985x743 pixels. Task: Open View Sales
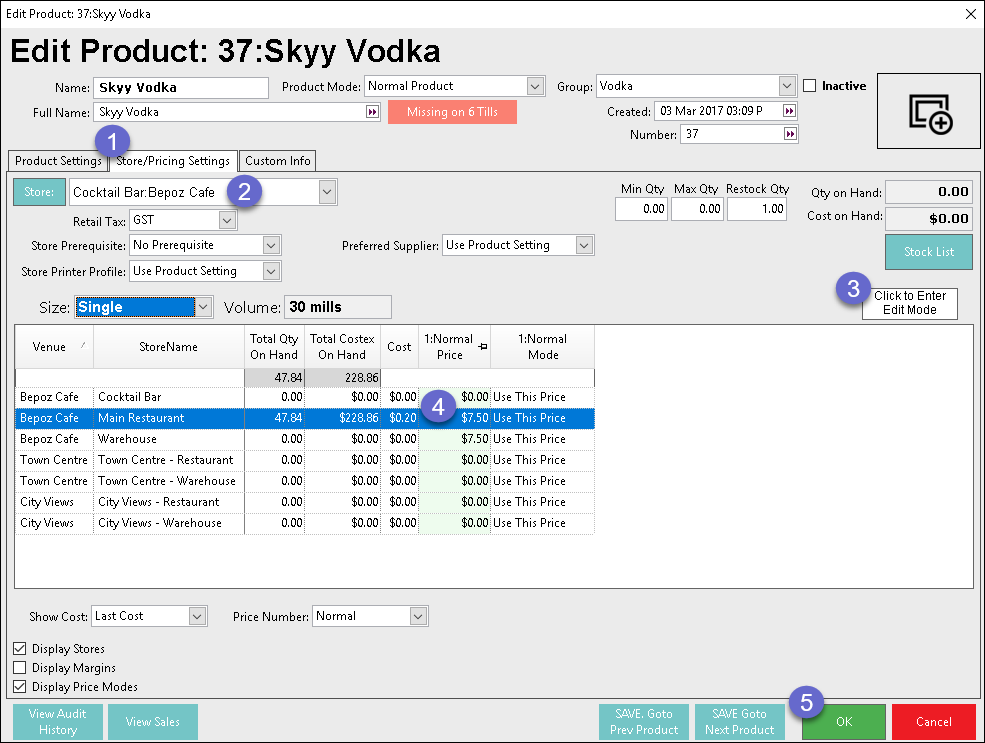[153, 722]
